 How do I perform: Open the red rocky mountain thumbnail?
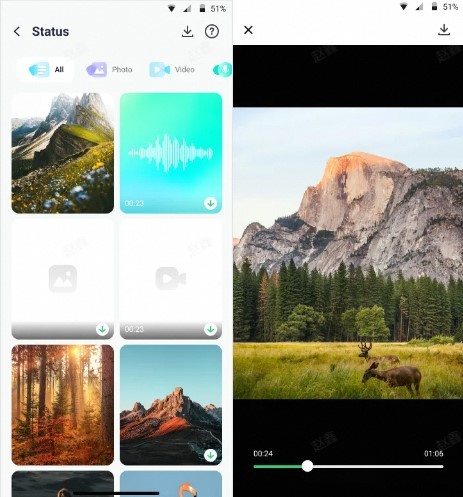pyautogui.click(x=171, y=405)
